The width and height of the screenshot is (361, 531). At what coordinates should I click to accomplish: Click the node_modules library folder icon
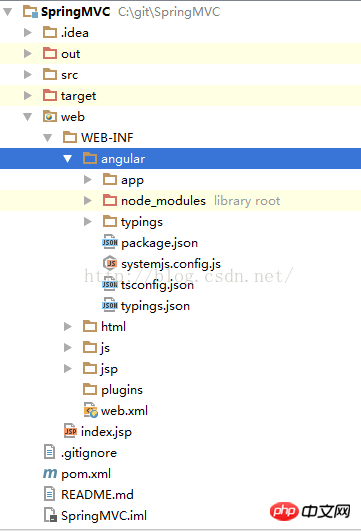(x=110, y=200)
